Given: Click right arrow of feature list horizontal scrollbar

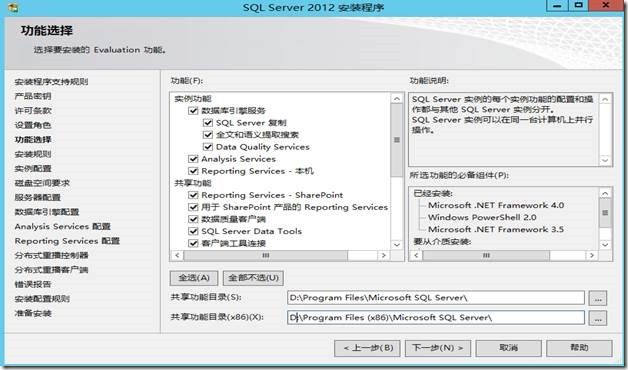Looking at the screenshot, I should [384, 255].
